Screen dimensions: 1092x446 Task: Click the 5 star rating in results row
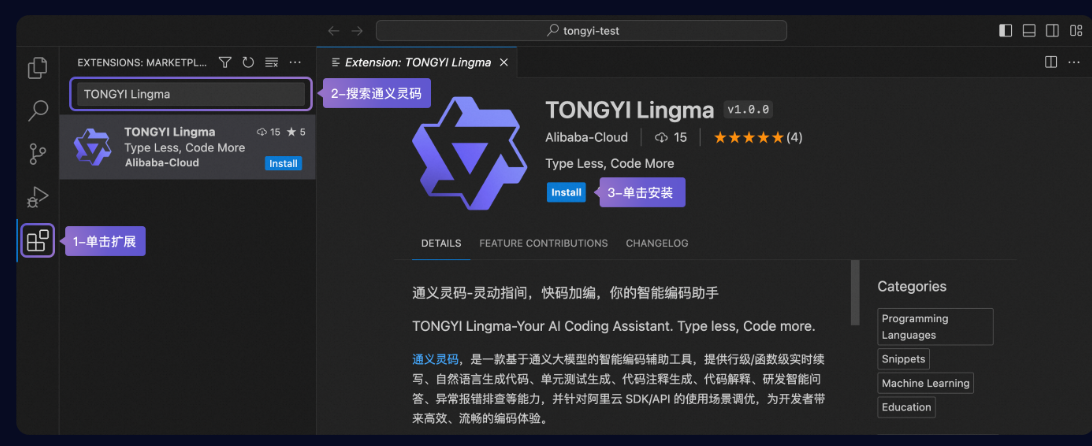(x=296, y=132)
